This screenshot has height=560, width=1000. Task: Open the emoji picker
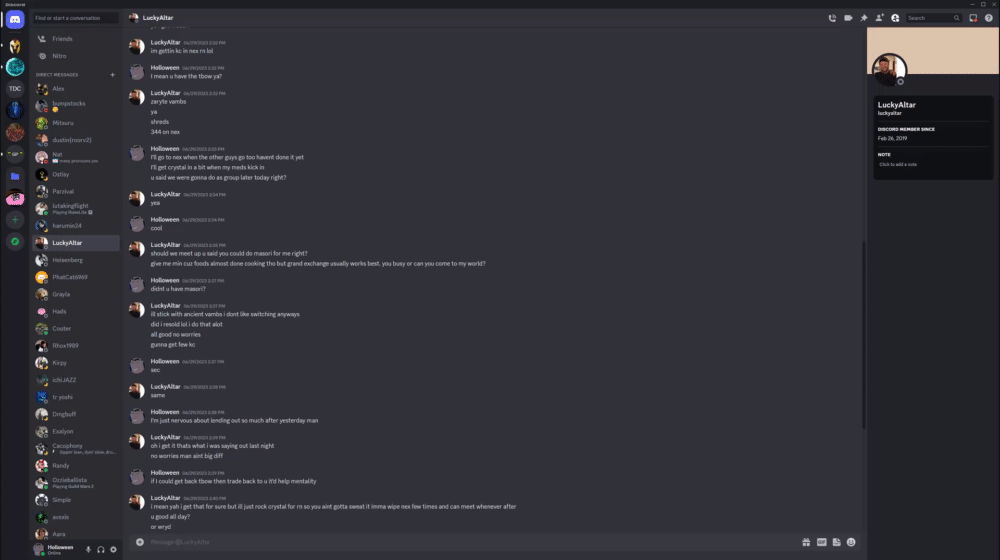[x=851, y=542]
